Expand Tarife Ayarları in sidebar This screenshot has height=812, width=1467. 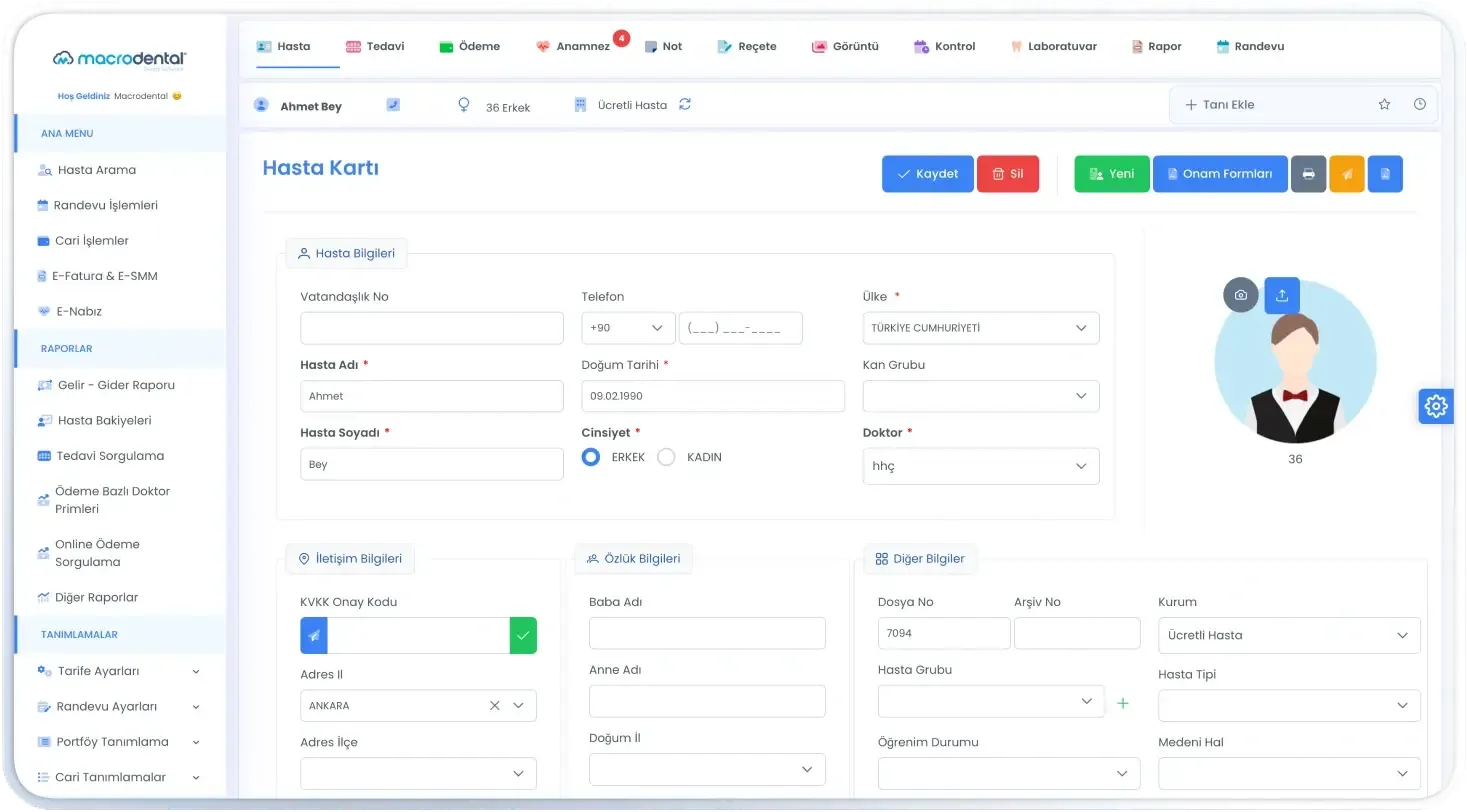(x=118, y=671)
